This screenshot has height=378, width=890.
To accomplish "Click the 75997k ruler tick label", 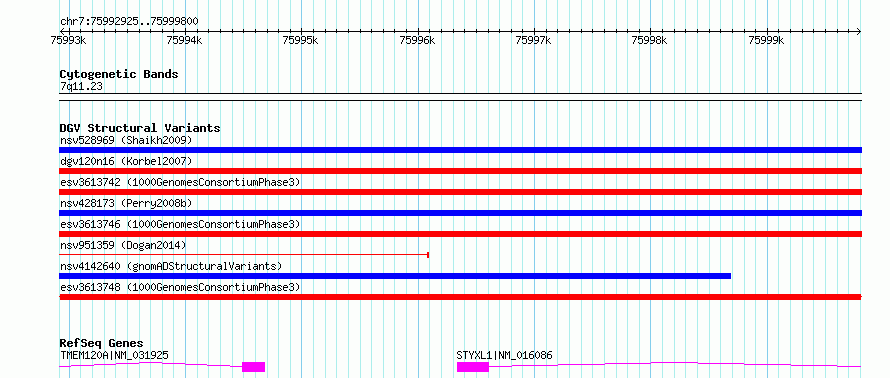I will pyautogui.click(x=534, y=40).
